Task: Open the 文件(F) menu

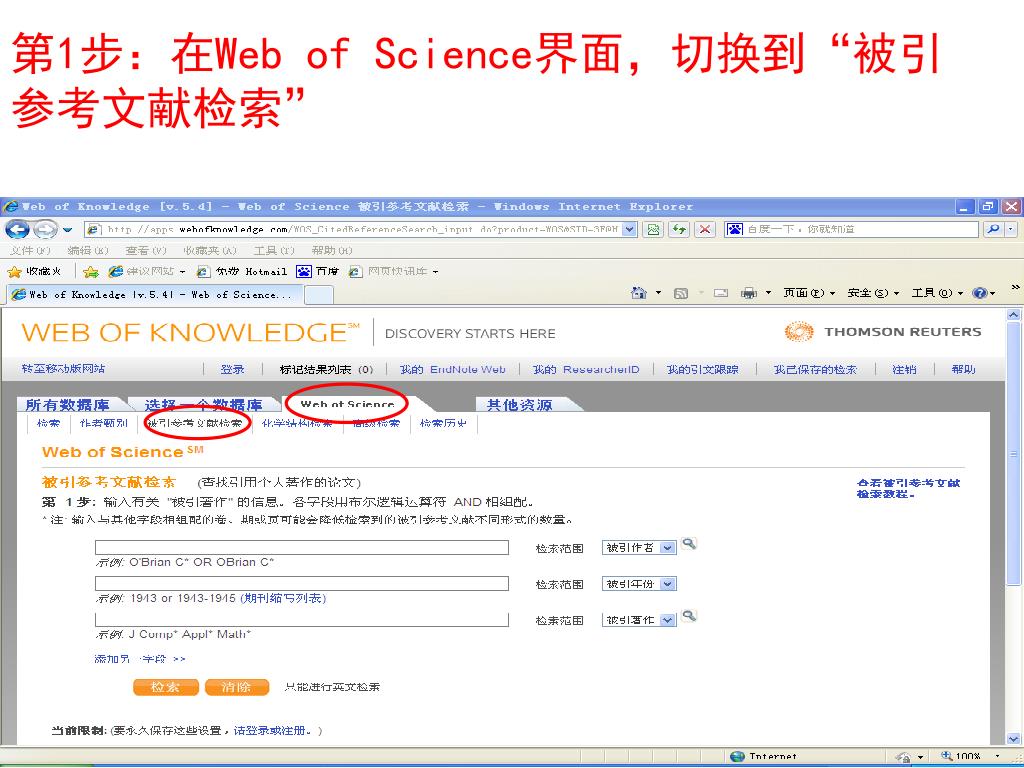Action: (x=30, y=250)
